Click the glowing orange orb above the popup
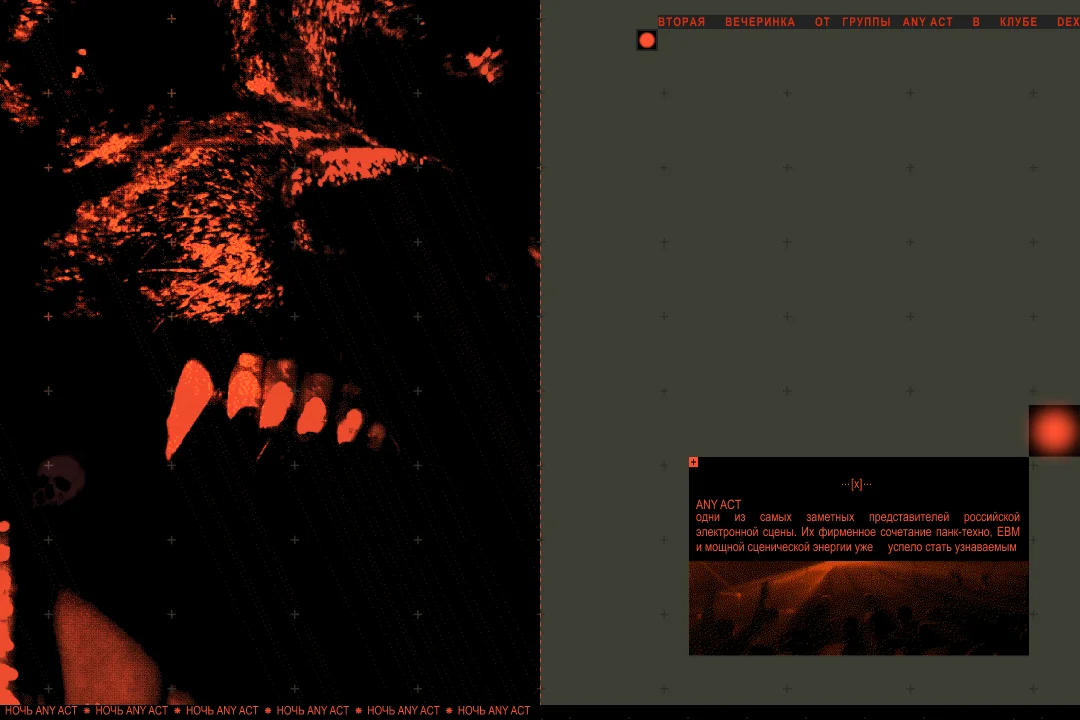1080x720 pixels. 1054,431
